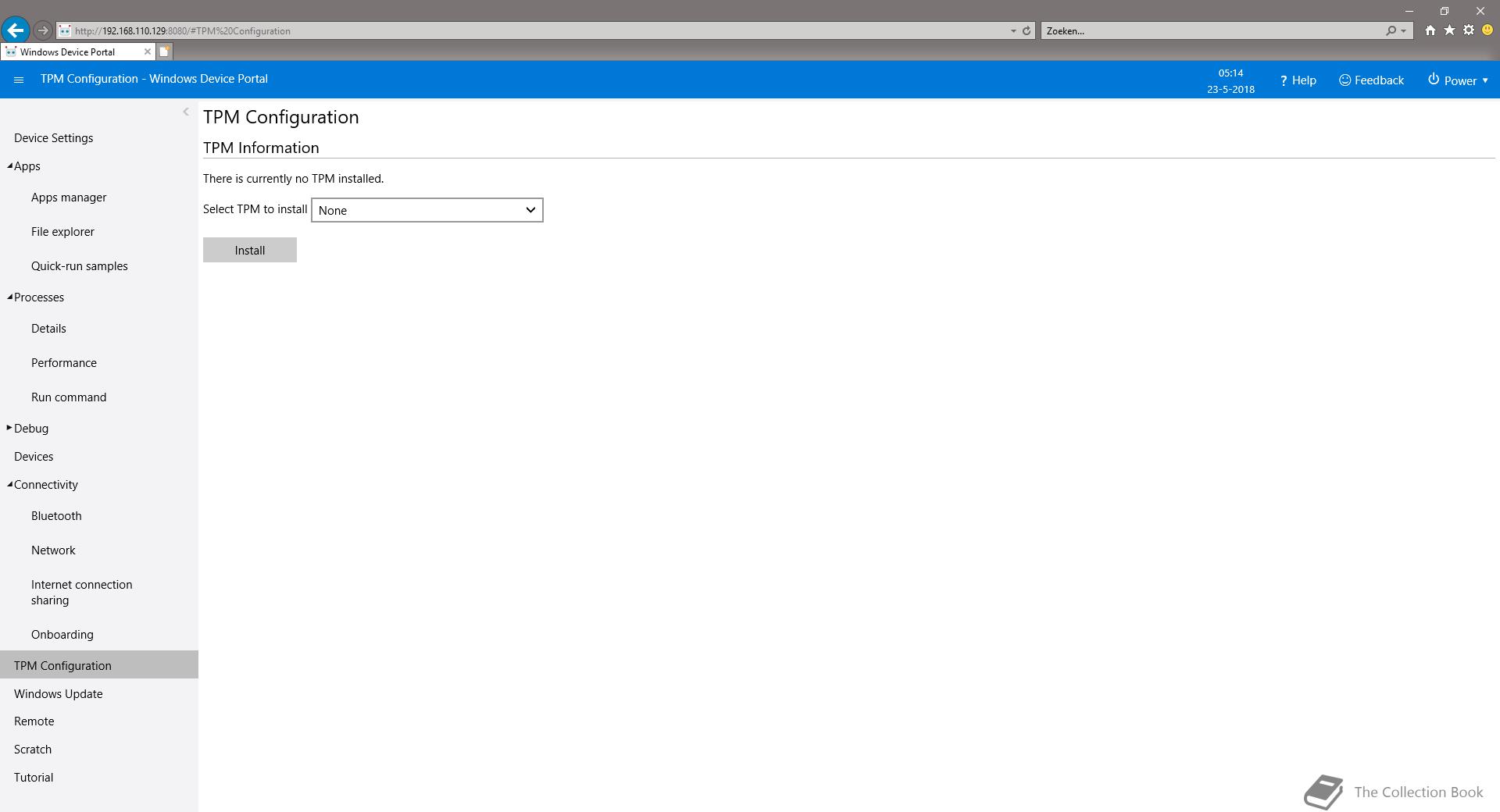Collapse the sidebar with chevron

(x=186, y=112)
